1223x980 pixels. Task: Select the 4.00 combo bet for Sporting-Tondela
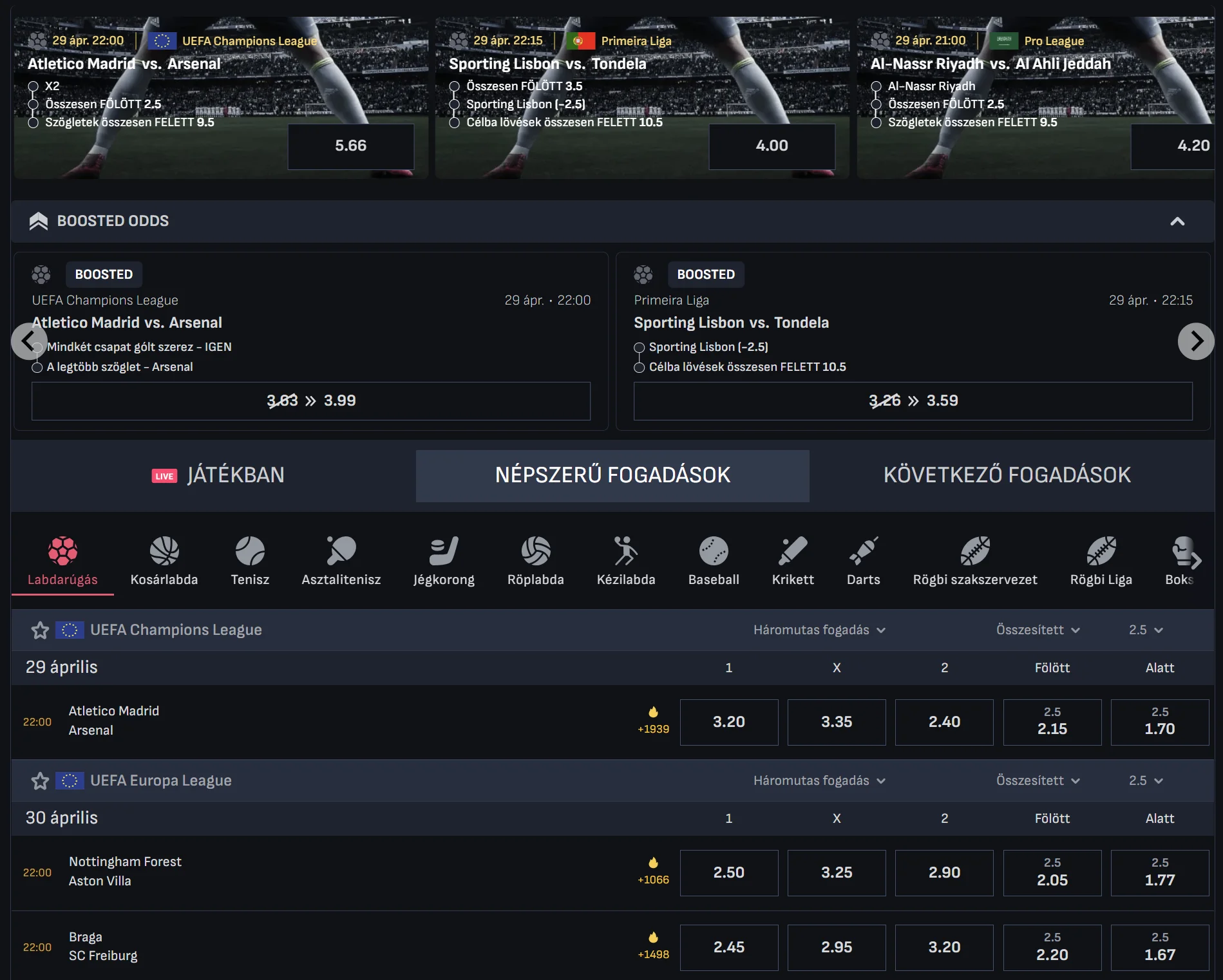click(772, 146)
